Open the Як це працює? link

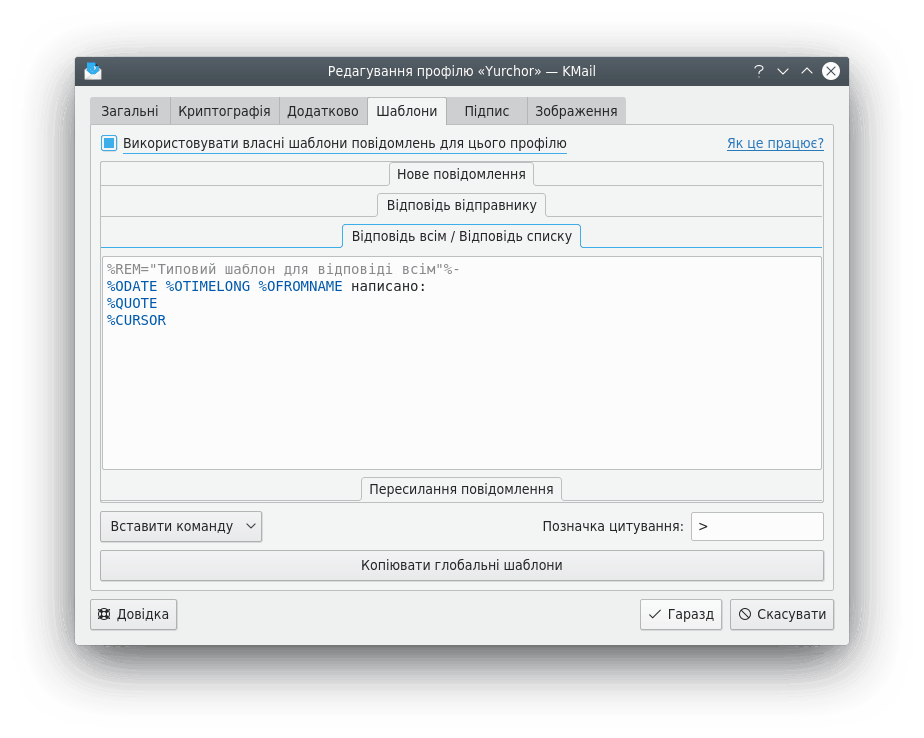tap(773, 143)
